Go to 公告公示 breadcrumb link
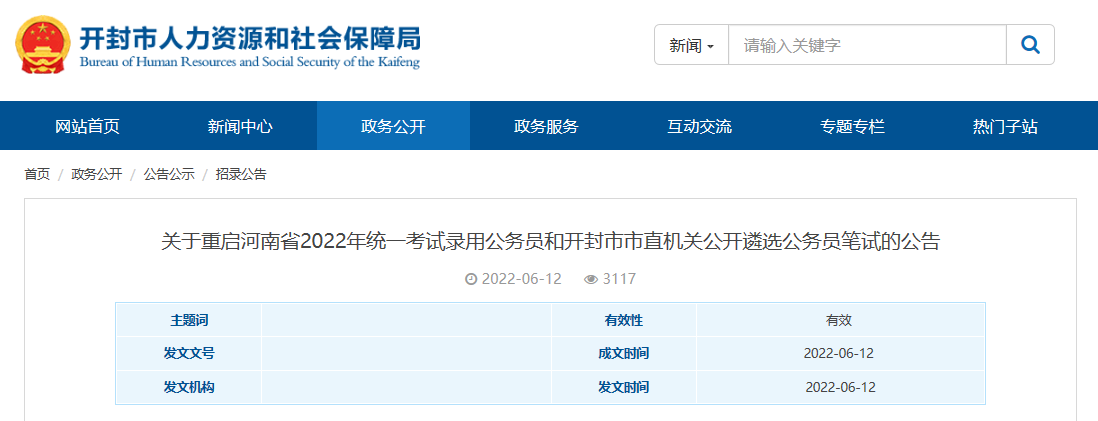 [168, 174]
